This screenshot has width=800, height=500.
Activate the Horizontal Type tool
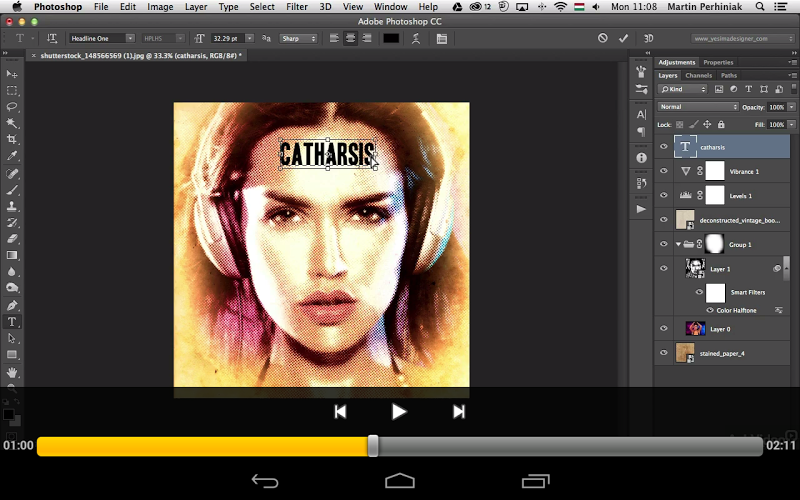(x=12, y=322)
